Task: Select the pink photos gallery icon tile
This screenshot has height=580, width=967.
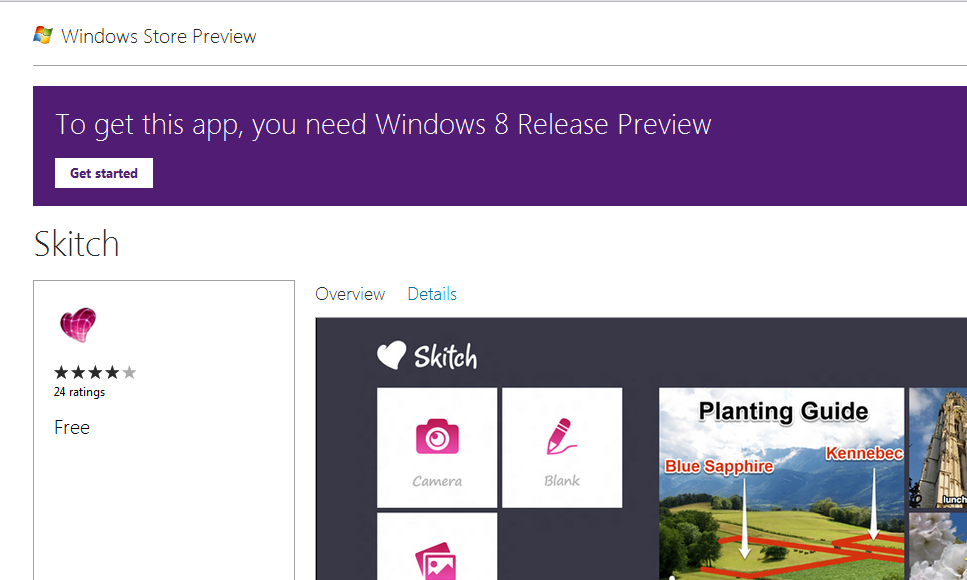Action: pyautogui.click(x=437, y=548)
